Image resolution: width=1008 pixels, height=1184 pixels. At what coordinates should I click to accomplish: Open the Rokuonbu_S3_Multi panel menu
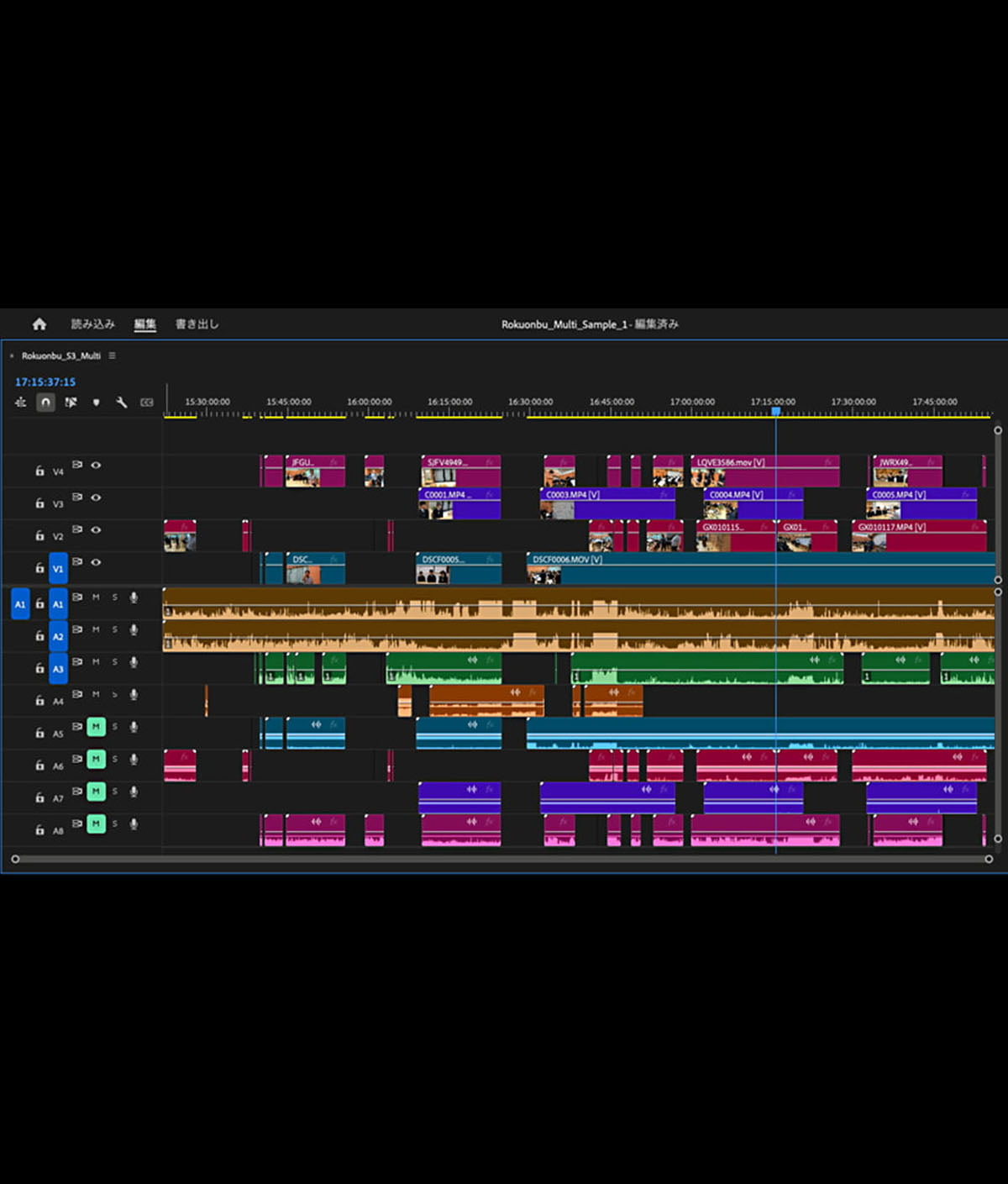click(x=112, y=355)
